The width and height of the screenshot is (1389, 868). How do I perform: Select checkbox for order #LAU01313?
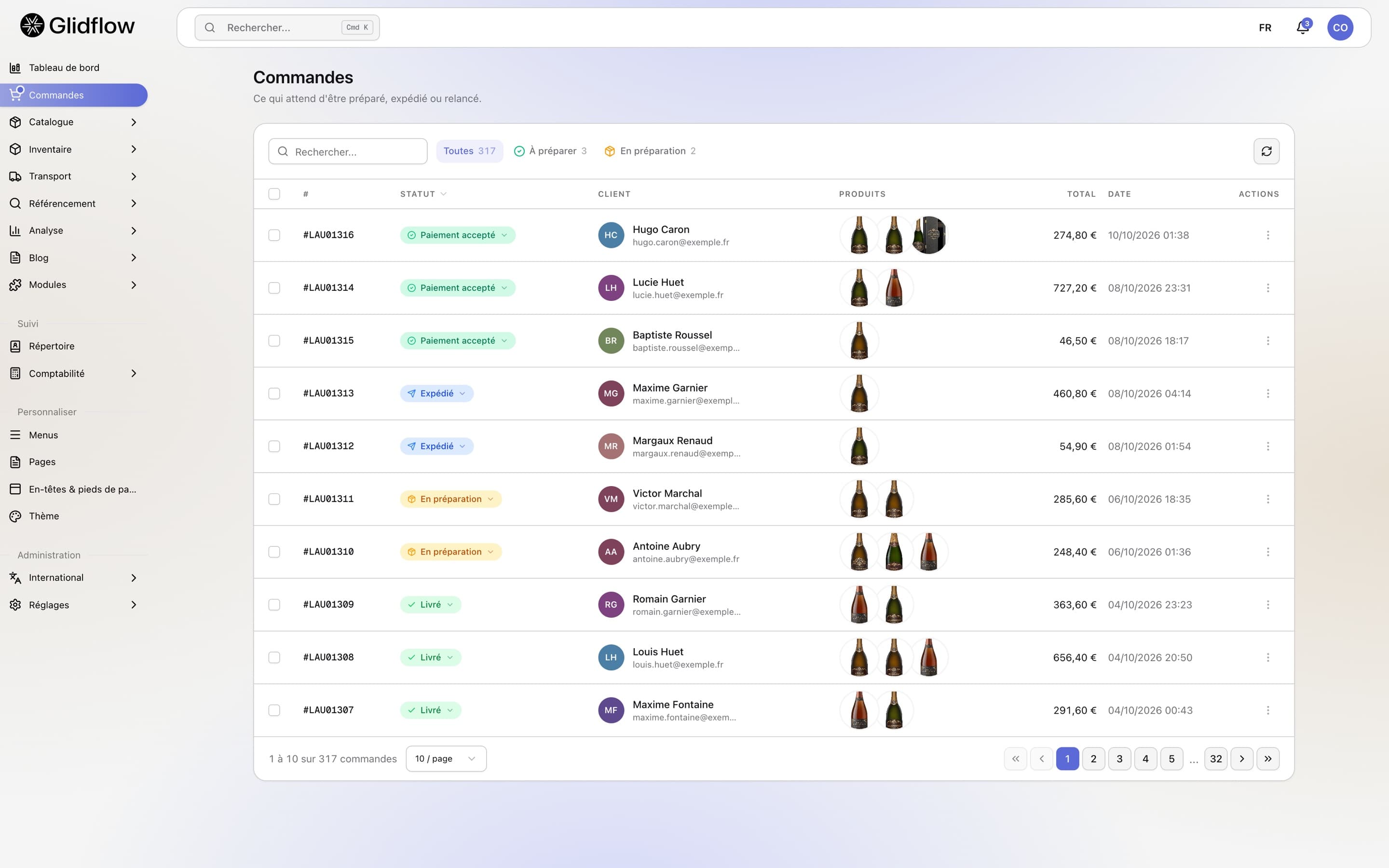coord(274,393)
